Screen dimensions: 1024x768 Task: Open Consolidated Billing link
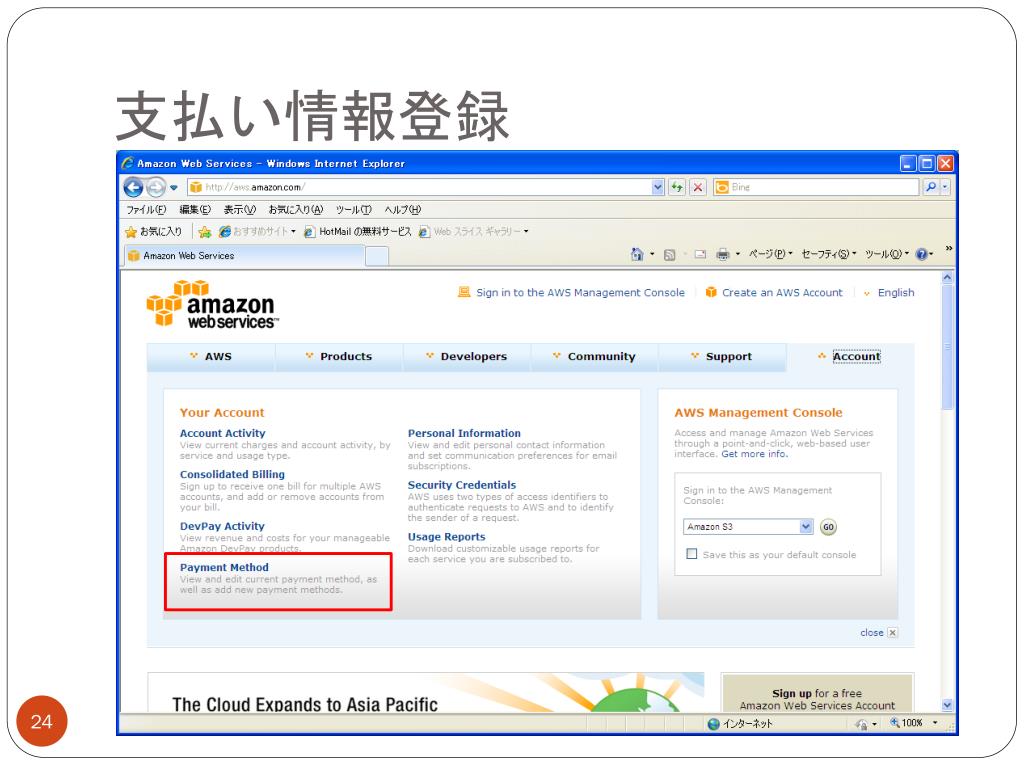[232, 475]
